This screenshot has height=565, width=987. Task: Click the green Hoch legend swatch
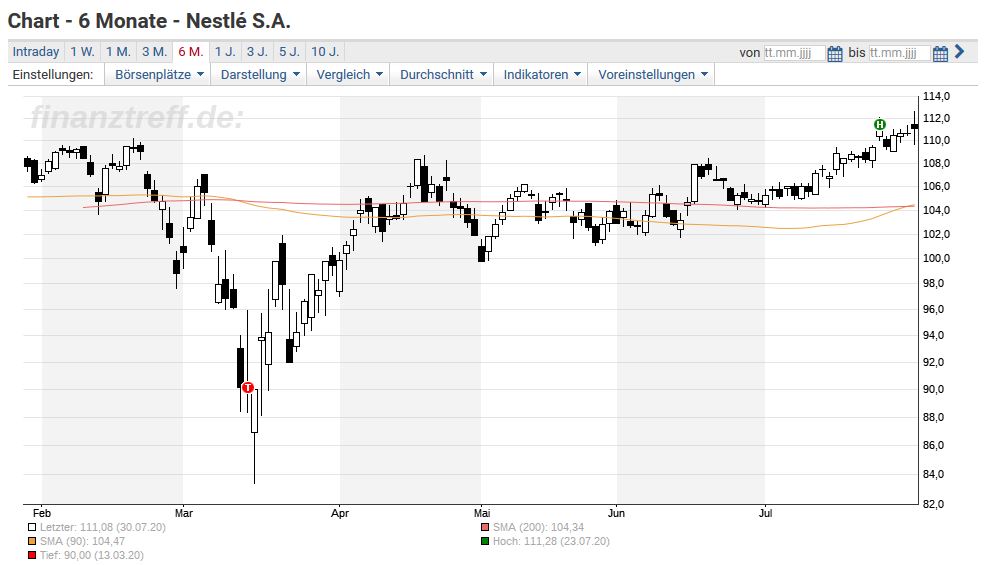485,541
